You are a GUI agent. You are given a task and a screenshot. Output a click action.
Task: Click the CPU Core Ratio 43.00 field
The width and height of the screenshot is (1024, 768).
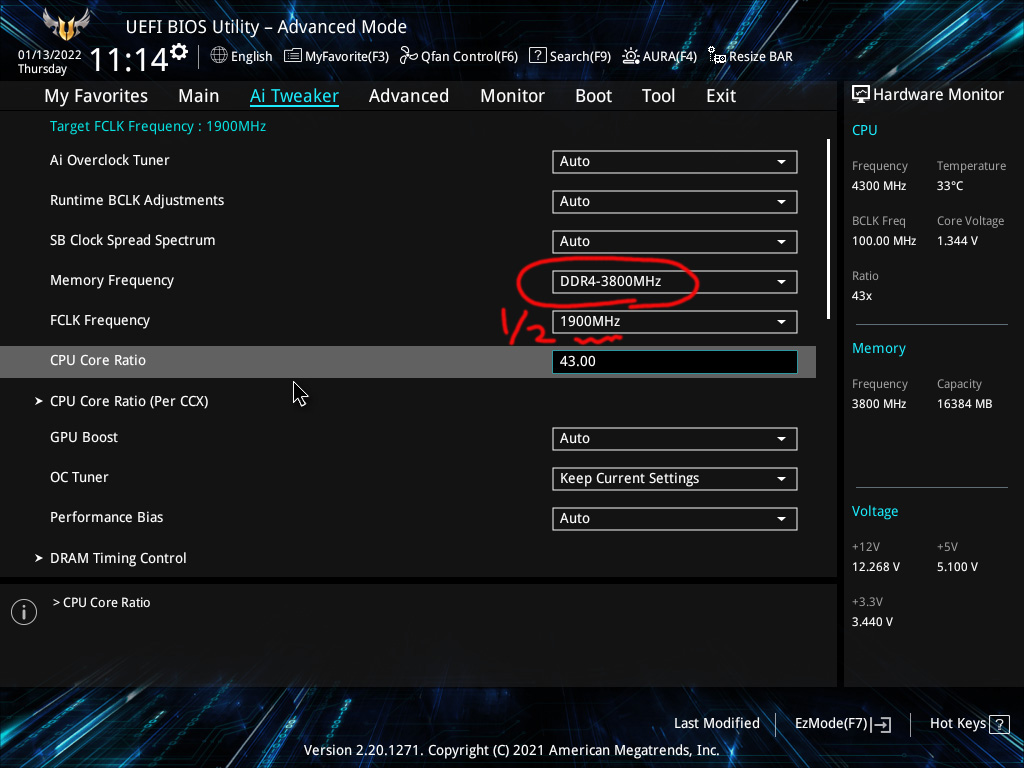[675, 362]
